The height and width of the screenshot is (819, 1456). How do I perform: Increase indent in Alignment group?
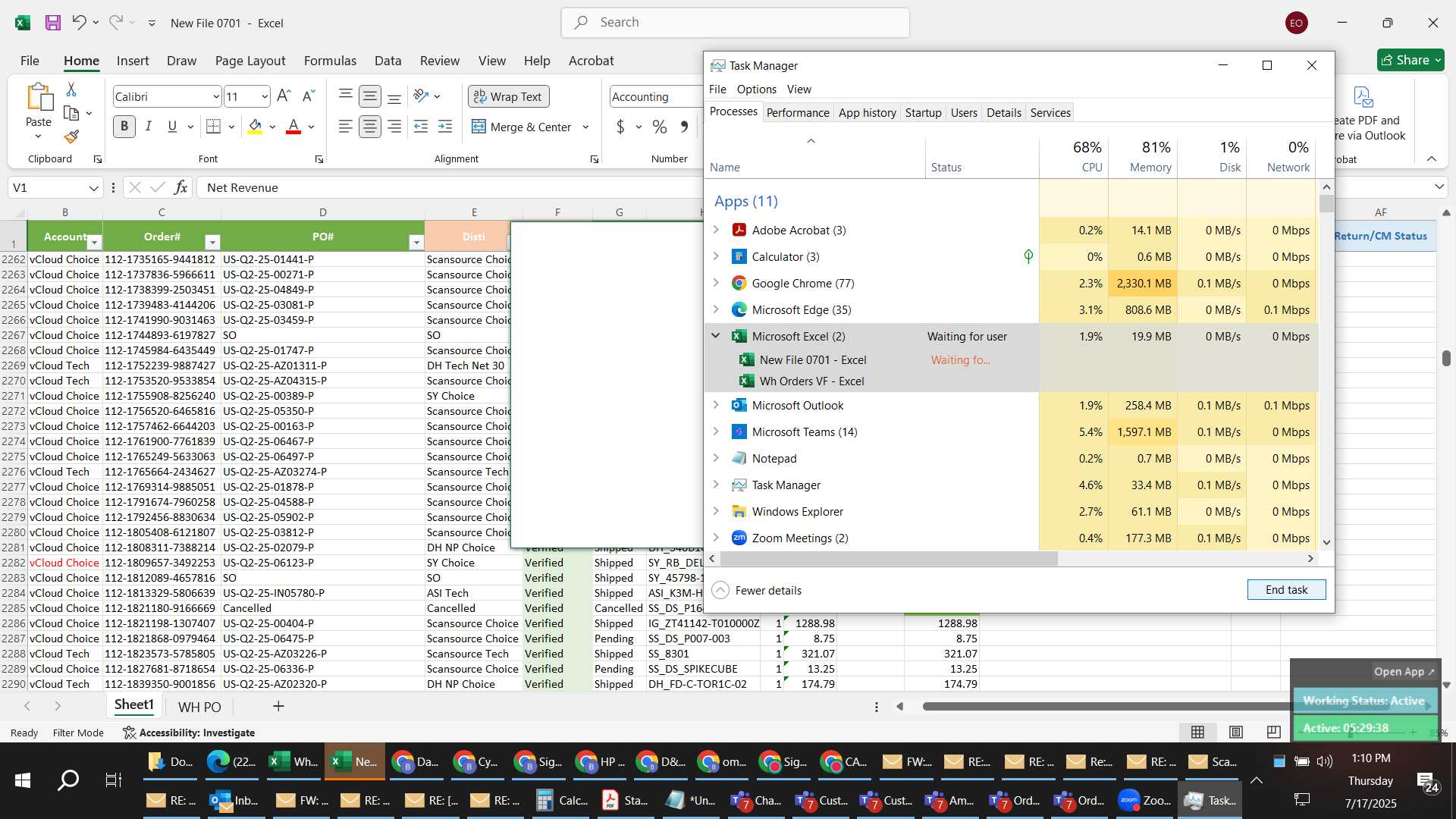point(445,127)
